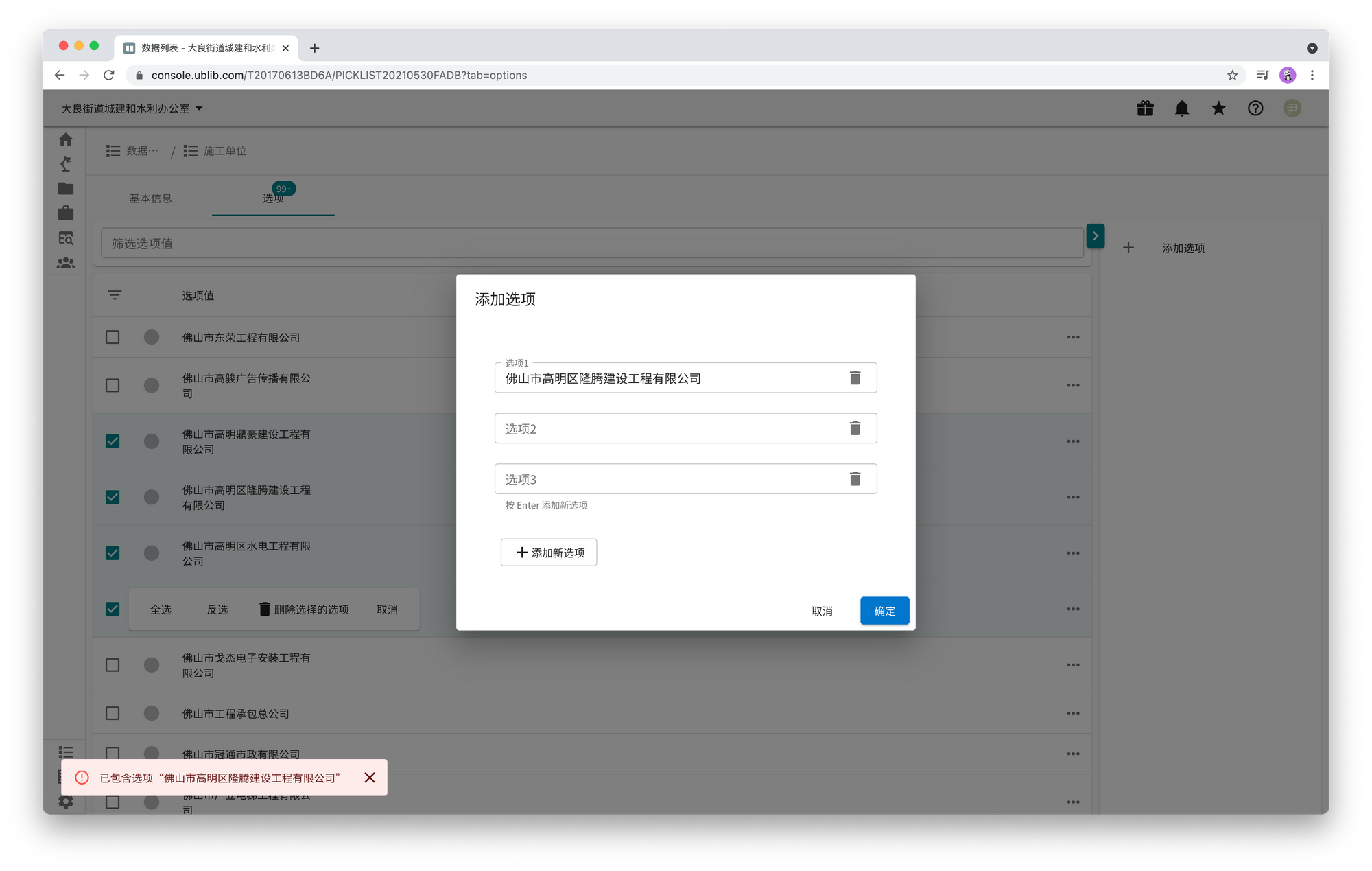The image size is (1372, 871).
Task: Delete option 1 with its trash icon
Action: pyautogui.click(x=855, y=378)
